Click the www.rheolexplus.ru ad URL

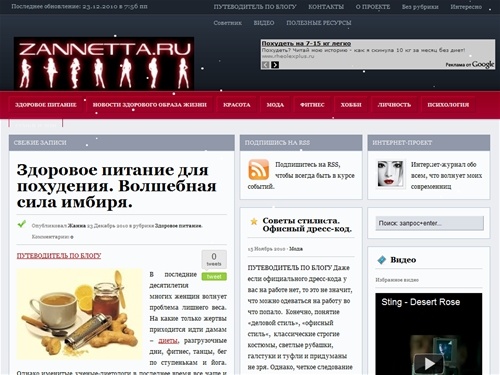click(288, 56)
